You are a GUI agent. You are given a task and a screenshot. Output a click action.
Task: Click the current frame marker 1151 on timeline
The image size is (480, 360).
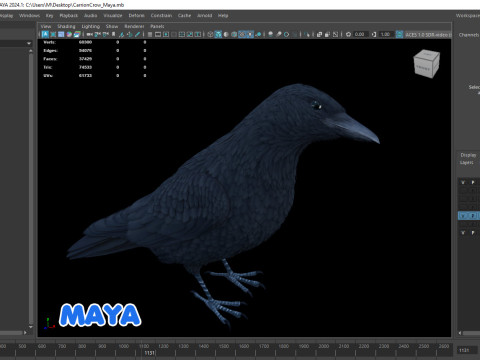[x=150, y=353]
